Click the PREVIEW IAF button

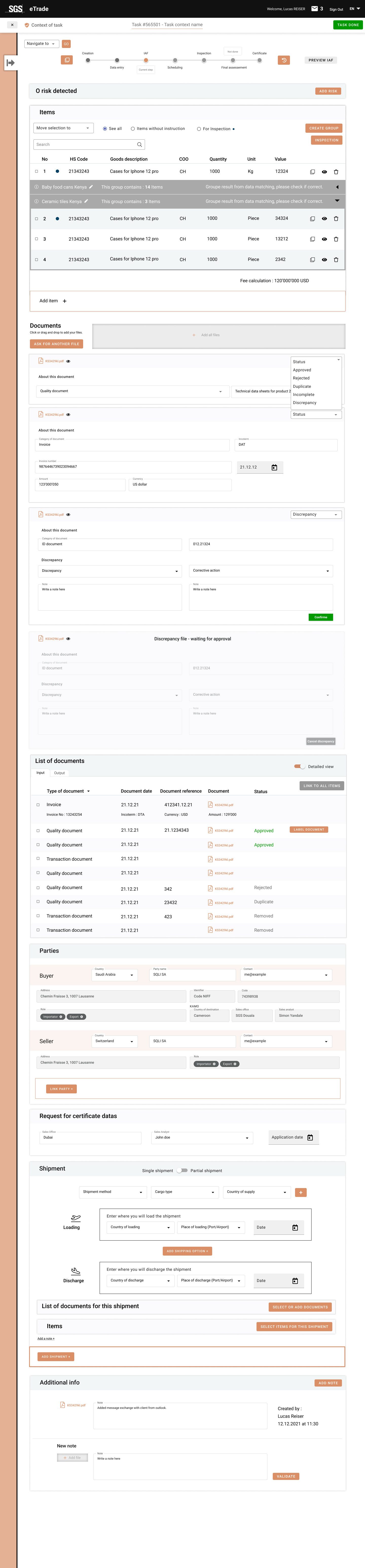(x=321, y=60)
